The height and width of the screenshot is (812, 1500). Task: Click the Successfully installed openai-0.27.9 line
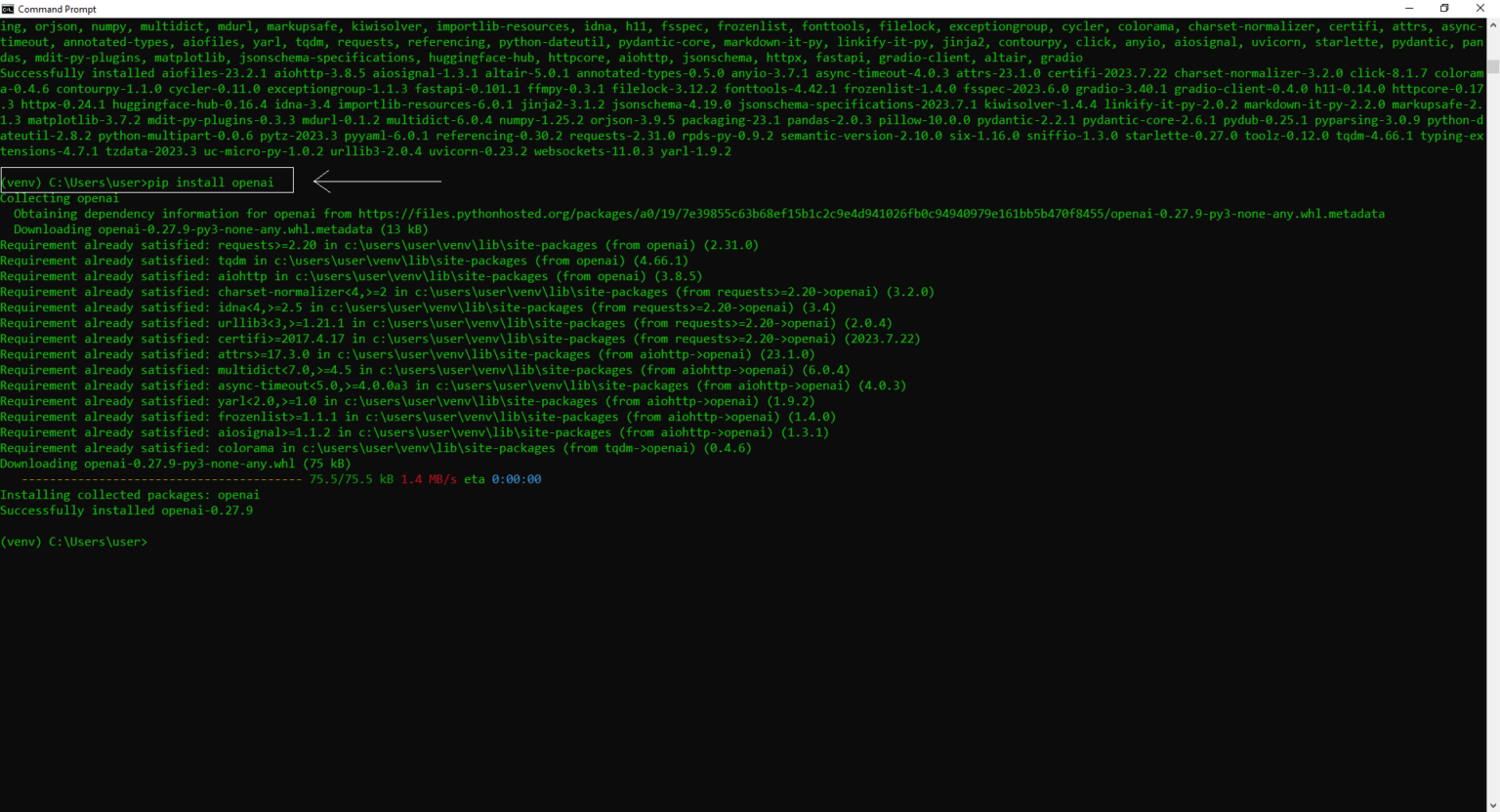point(127,510)
